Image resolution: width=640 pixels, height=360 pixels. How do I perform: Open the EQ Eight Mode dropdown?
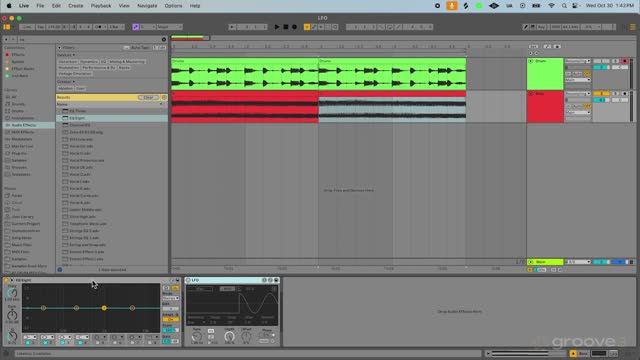171,298
